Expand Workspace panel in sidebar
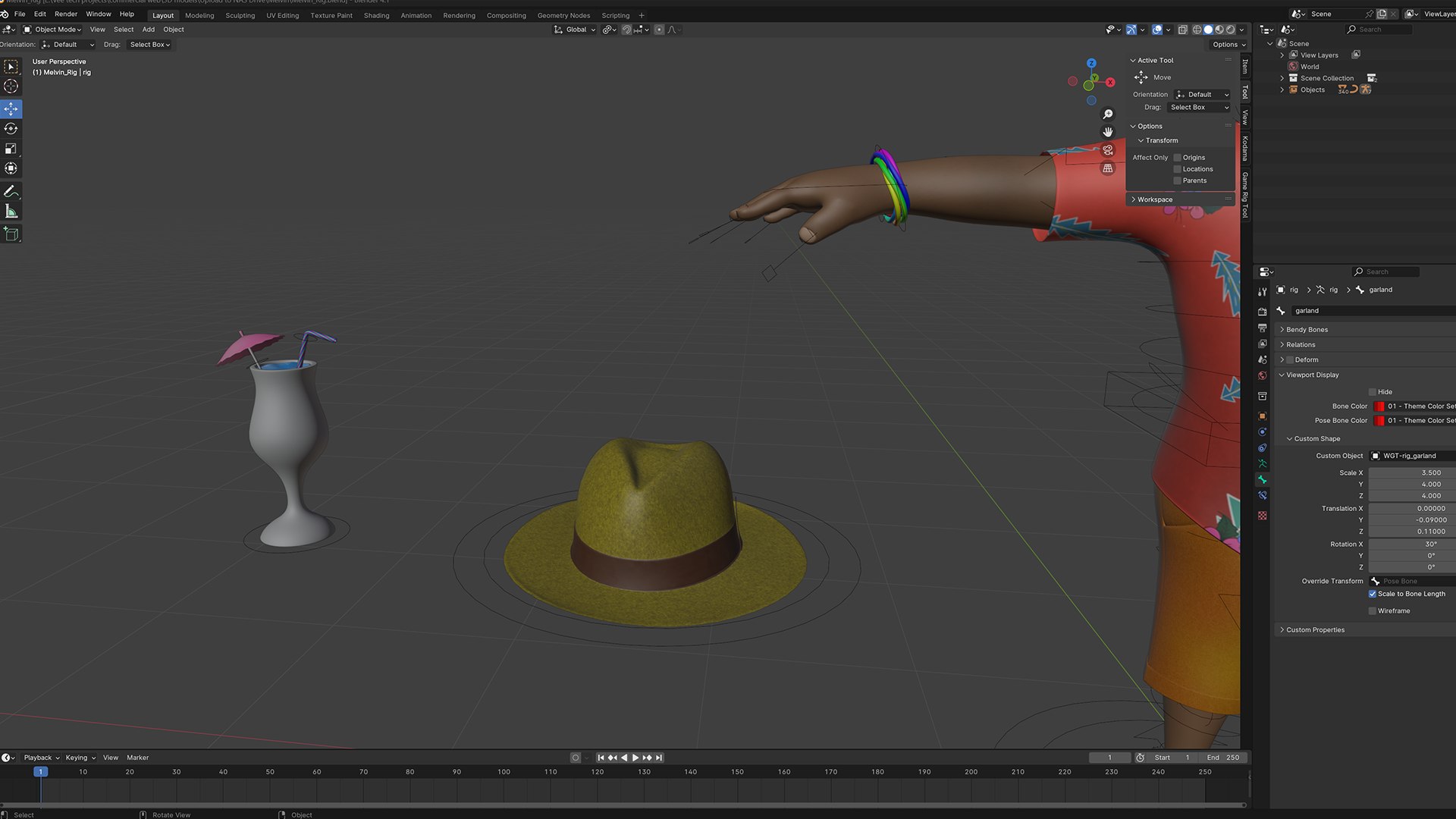1456x819 pixels. (1181, 199)
